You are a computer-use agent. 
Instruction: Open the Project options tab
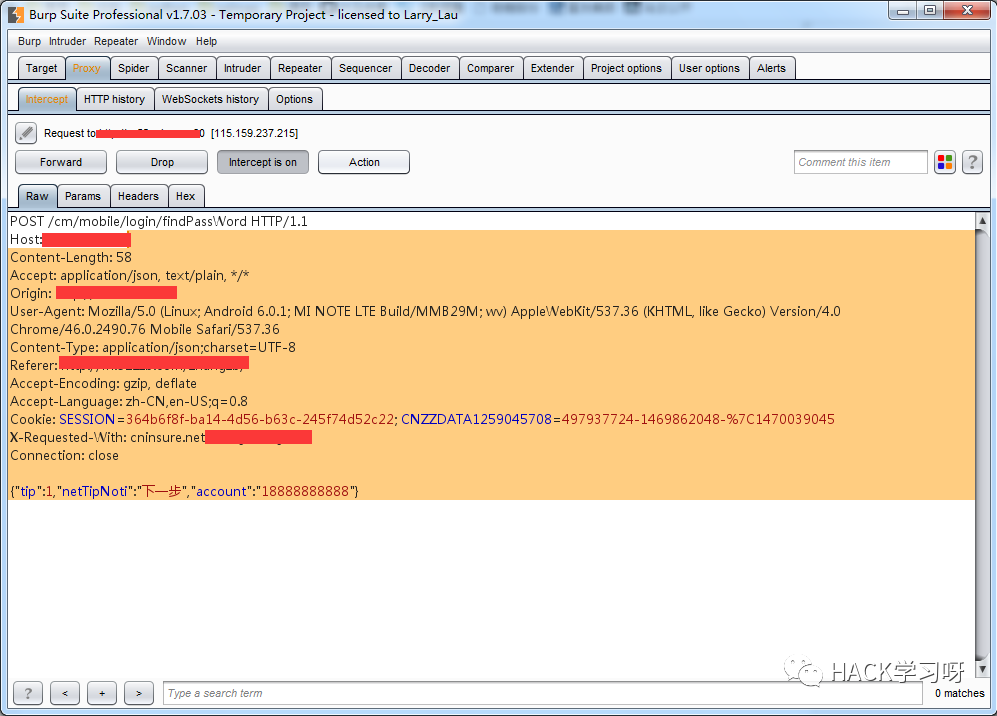click(626, 68)
